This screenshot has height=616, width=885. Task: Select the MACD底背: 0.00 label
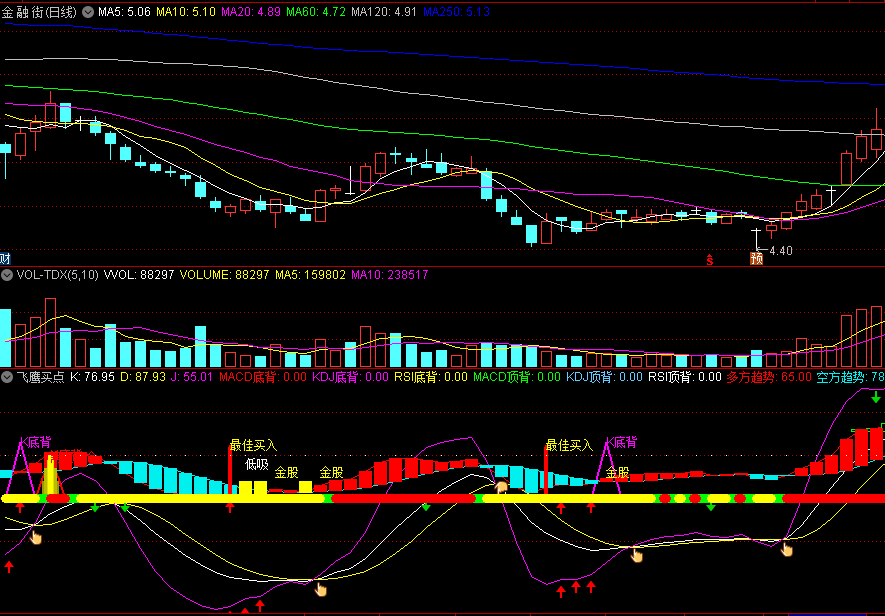click(263, 377)
